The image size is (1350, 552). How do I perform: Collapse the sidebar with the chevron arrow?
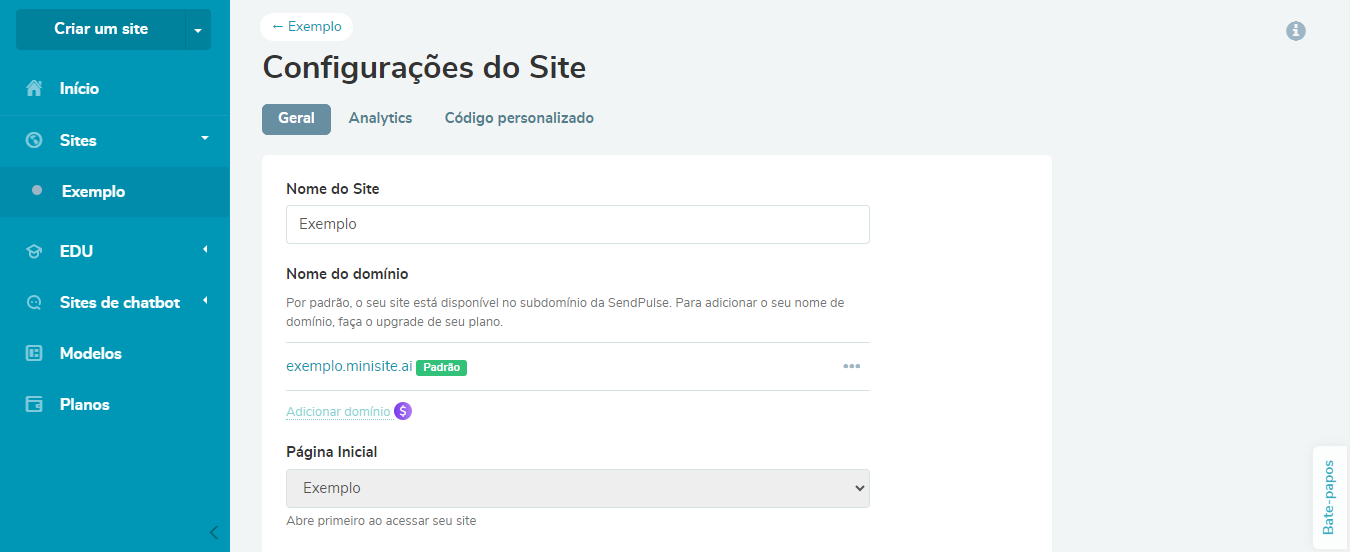pos(213,532)
